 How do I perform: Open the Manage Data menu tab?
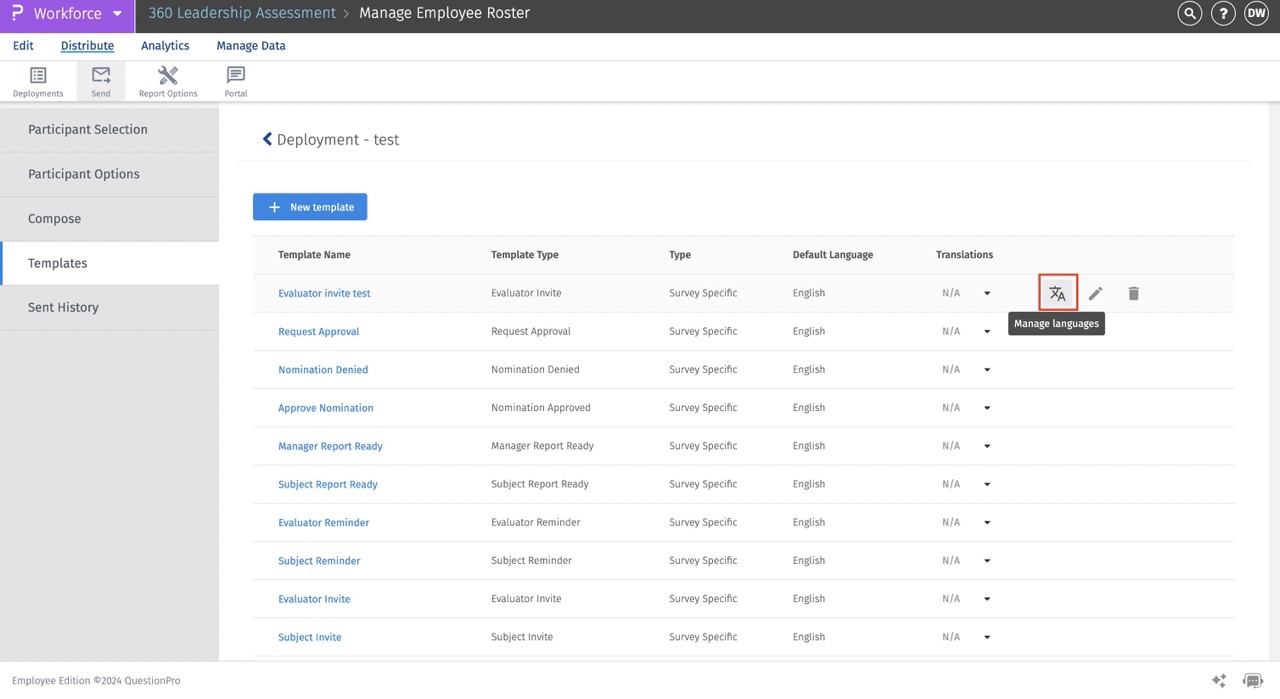(251, 46)
